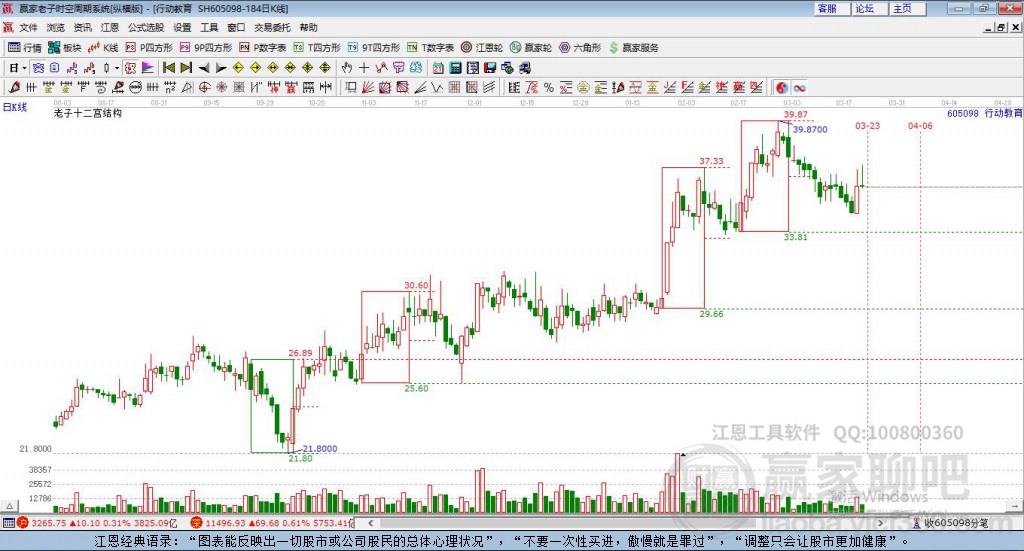Open the calculator icon
The height and width of the screenshot is (551, 1024).
click(455, 68)
